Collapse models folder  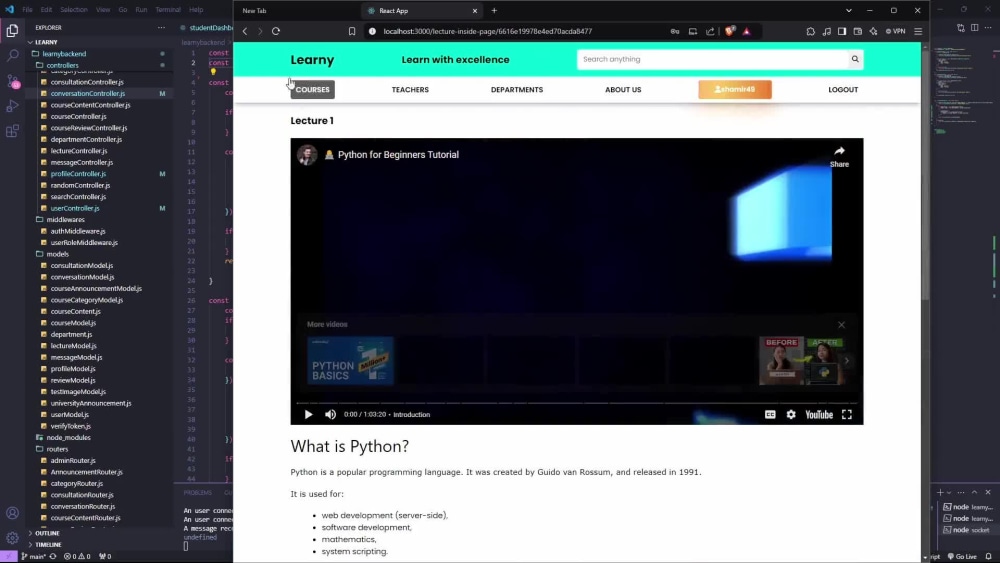[57, 254]
